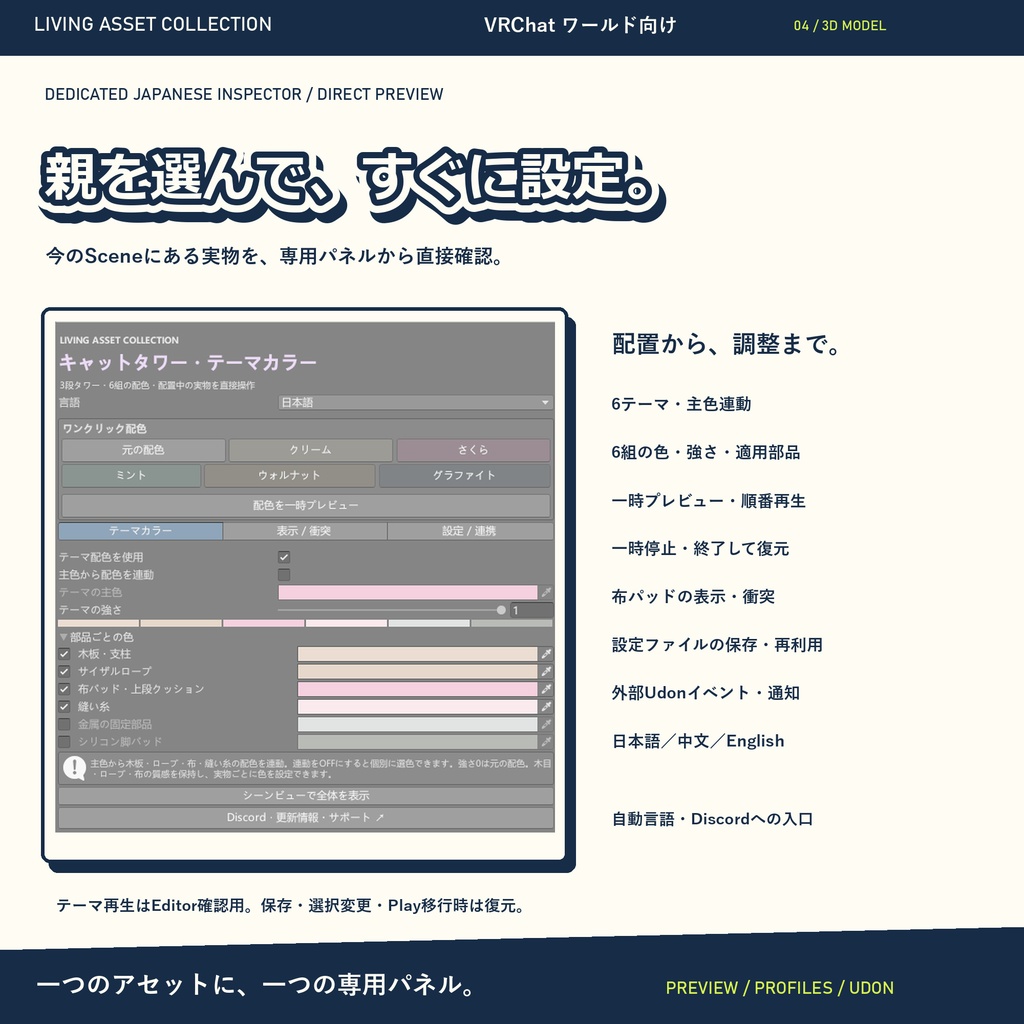Click ワンクリック配色 section label
The width and height of the screenshot is (1024, 1024).
coord(104,428)
